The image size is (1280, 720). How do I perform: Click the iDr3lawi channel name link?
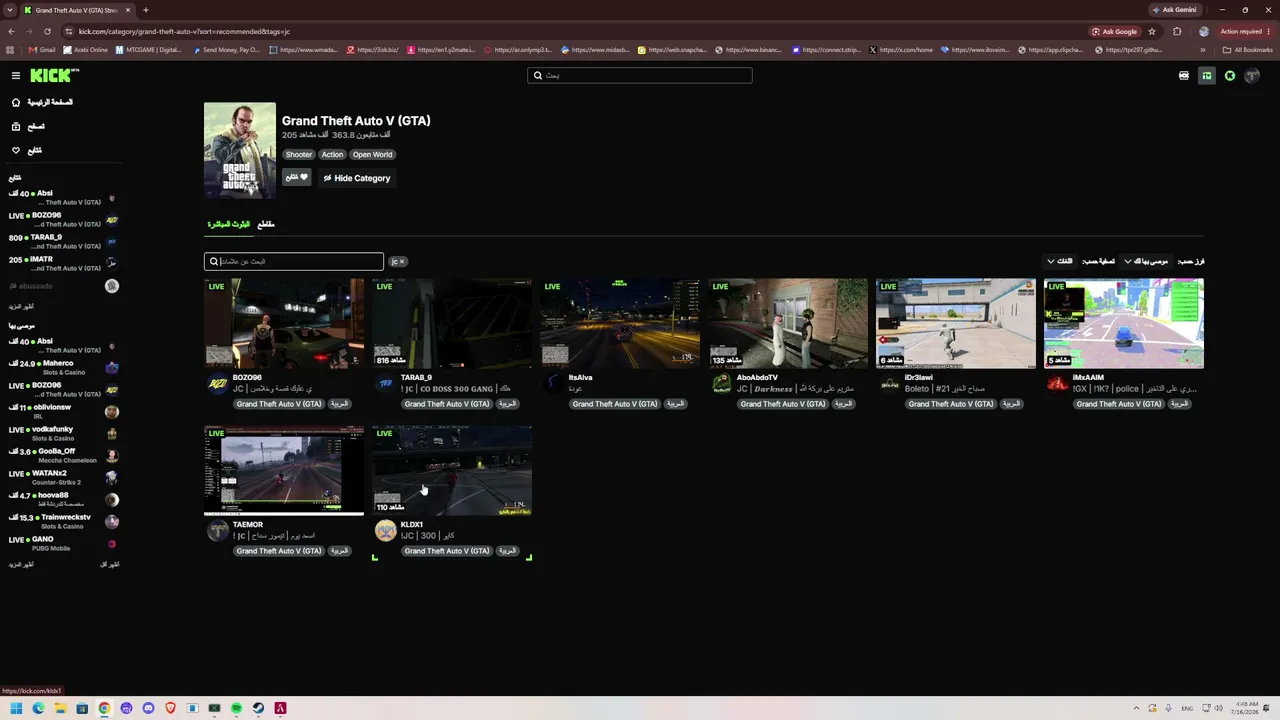tap(918, 377)
